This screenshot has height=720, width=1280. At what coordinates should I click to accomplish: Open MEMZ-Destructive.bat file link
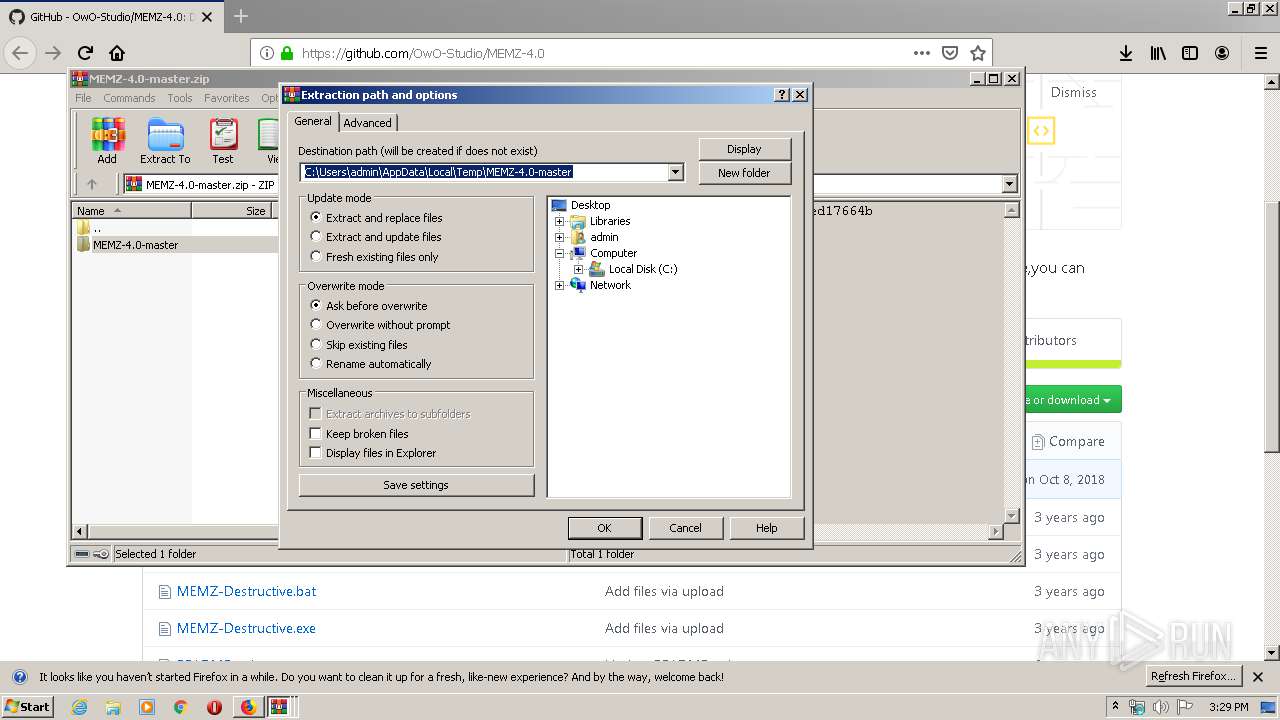coord(246,591)
